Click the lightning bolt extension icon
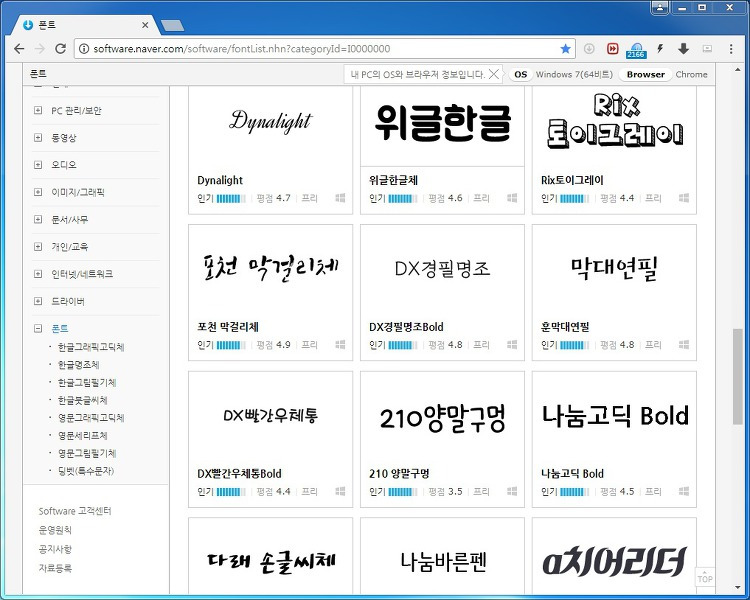The image size is (750, 600). [x=660, y=49]
